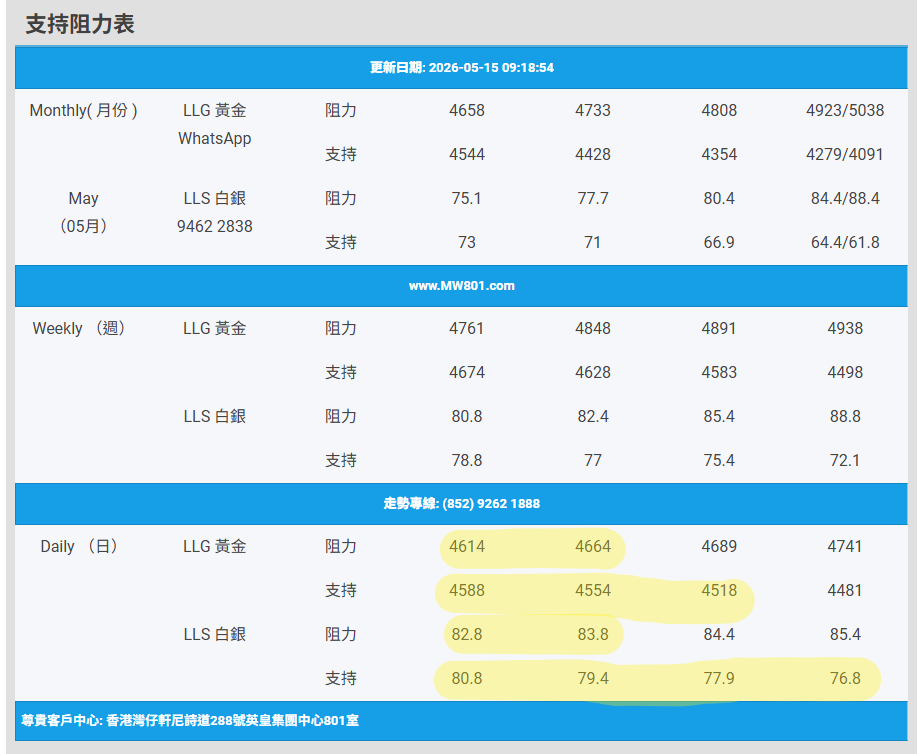Click highlighted daily gold support 4554

(593, 590)
